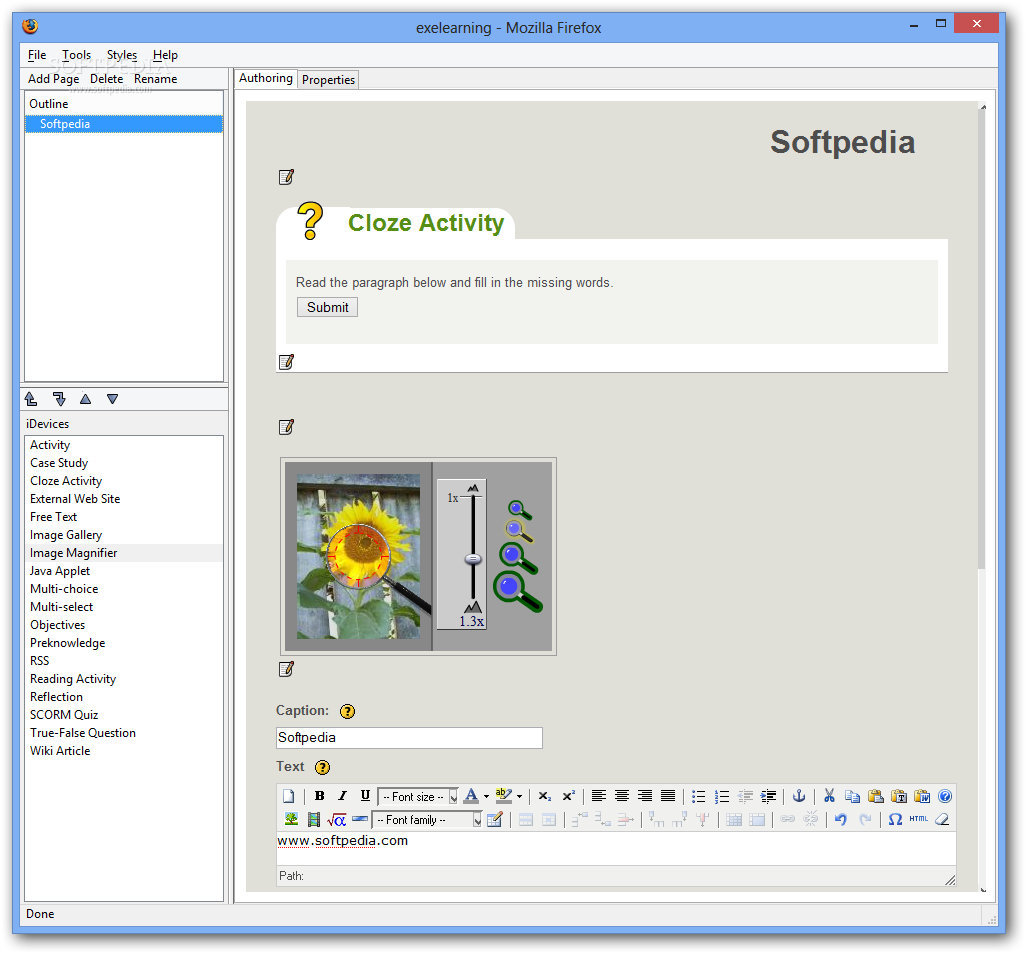Move the node up with triangle icon

tap(86, 398)
